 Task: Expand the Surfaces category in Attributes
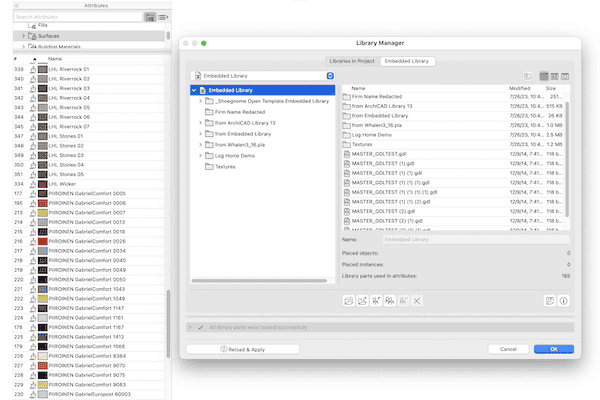click(23, 36)
